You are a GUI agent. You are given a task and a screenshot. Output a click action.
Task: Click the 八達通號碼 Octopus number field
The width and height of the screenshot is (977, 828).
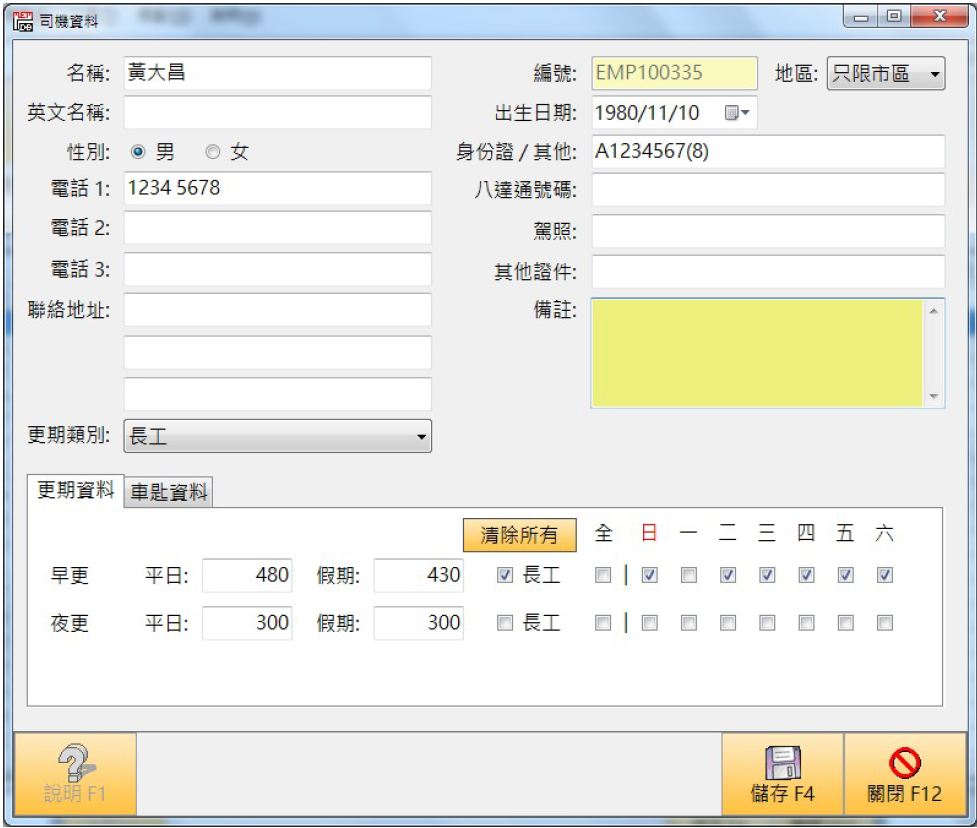tap(768, 190)
